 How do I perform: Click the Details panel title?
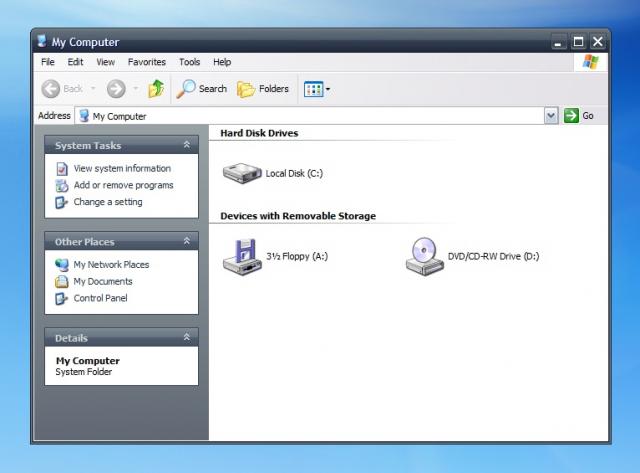pos(71,338)
